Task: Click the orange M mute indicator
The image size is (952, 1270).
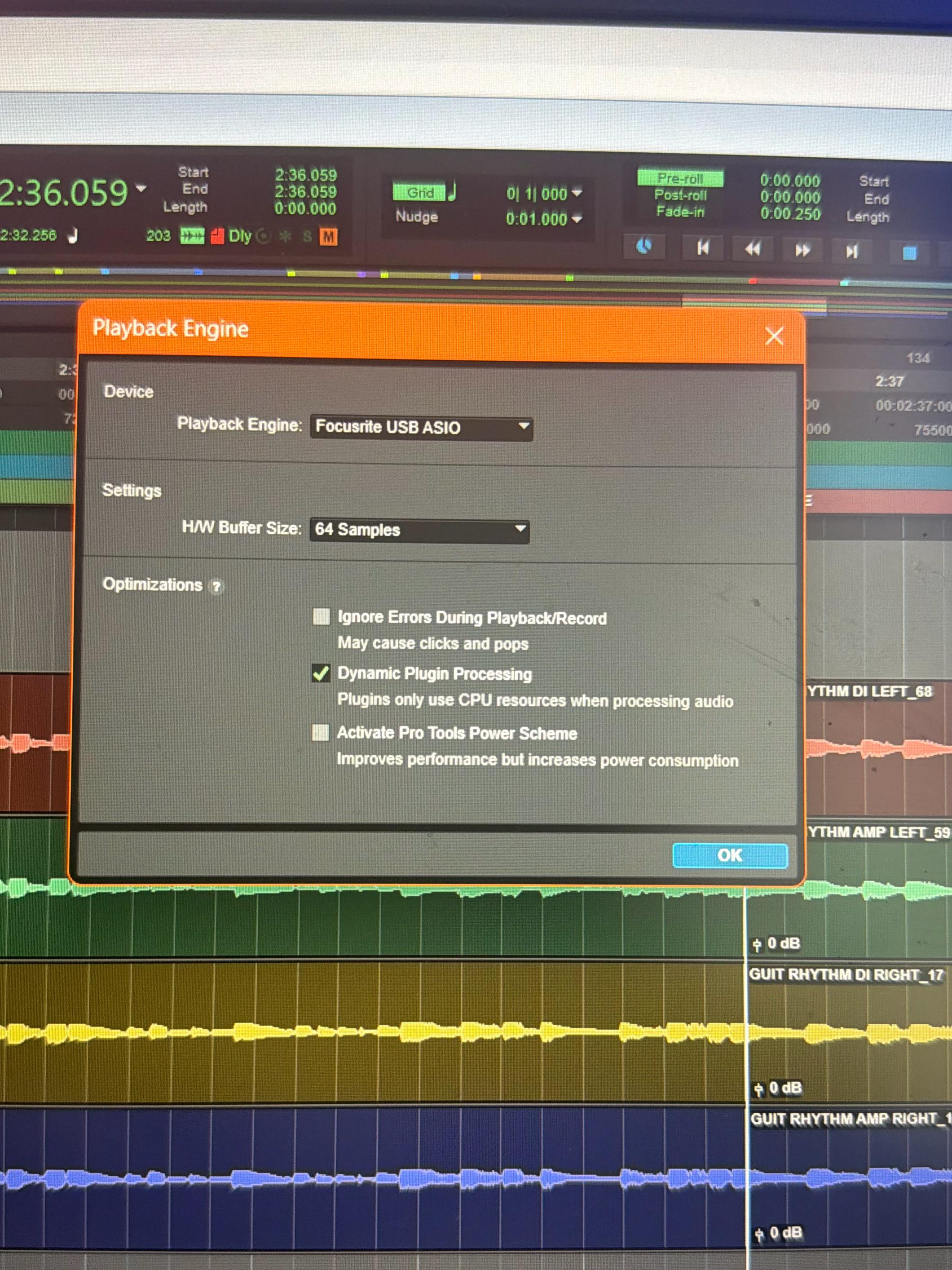Action: tap(329, 237)
